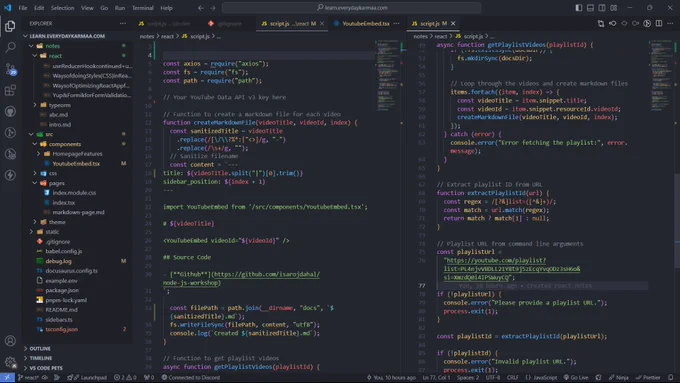Click the JavaScript language mode indicator
Image resolution: width=680 pixels, height=383 pixels.
tap(542, 377)
